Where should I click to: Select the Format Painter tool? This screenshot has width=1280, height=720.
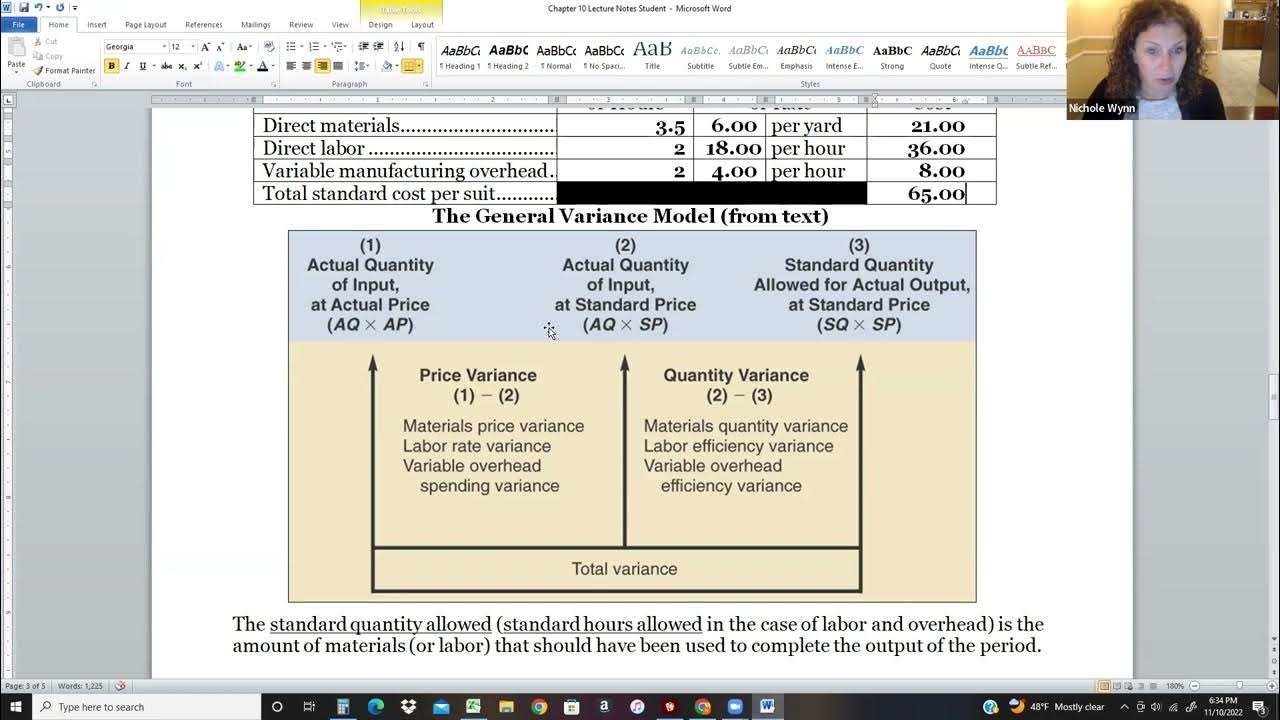pos(64,71)
